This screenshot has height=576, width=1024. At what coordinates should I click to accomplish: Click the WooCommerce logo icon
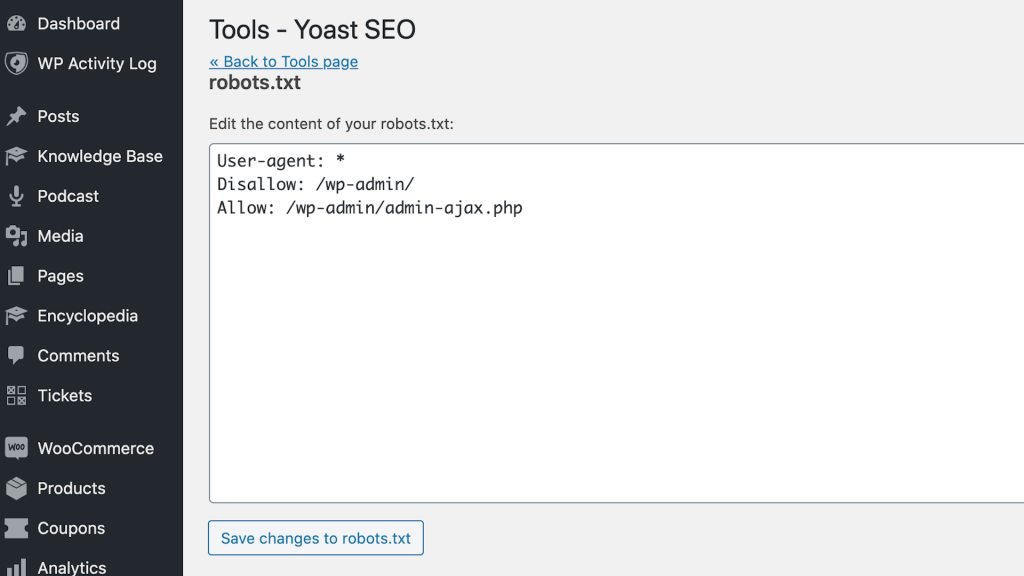(x=16, y=449)
